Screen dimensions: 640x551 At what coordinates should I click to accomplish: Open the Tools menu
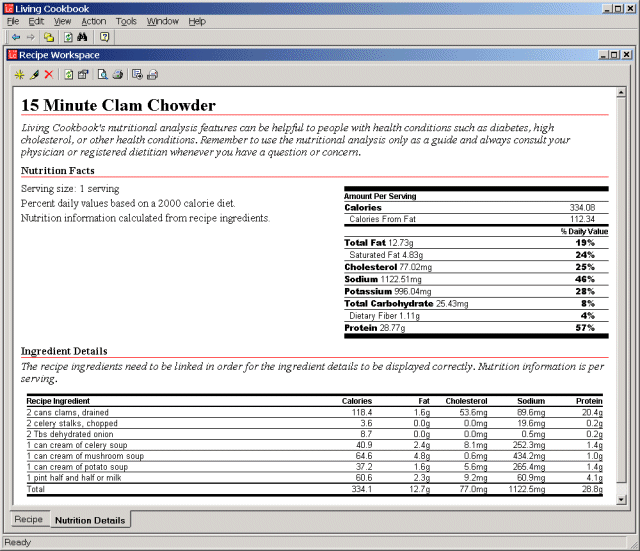[126, 21]
